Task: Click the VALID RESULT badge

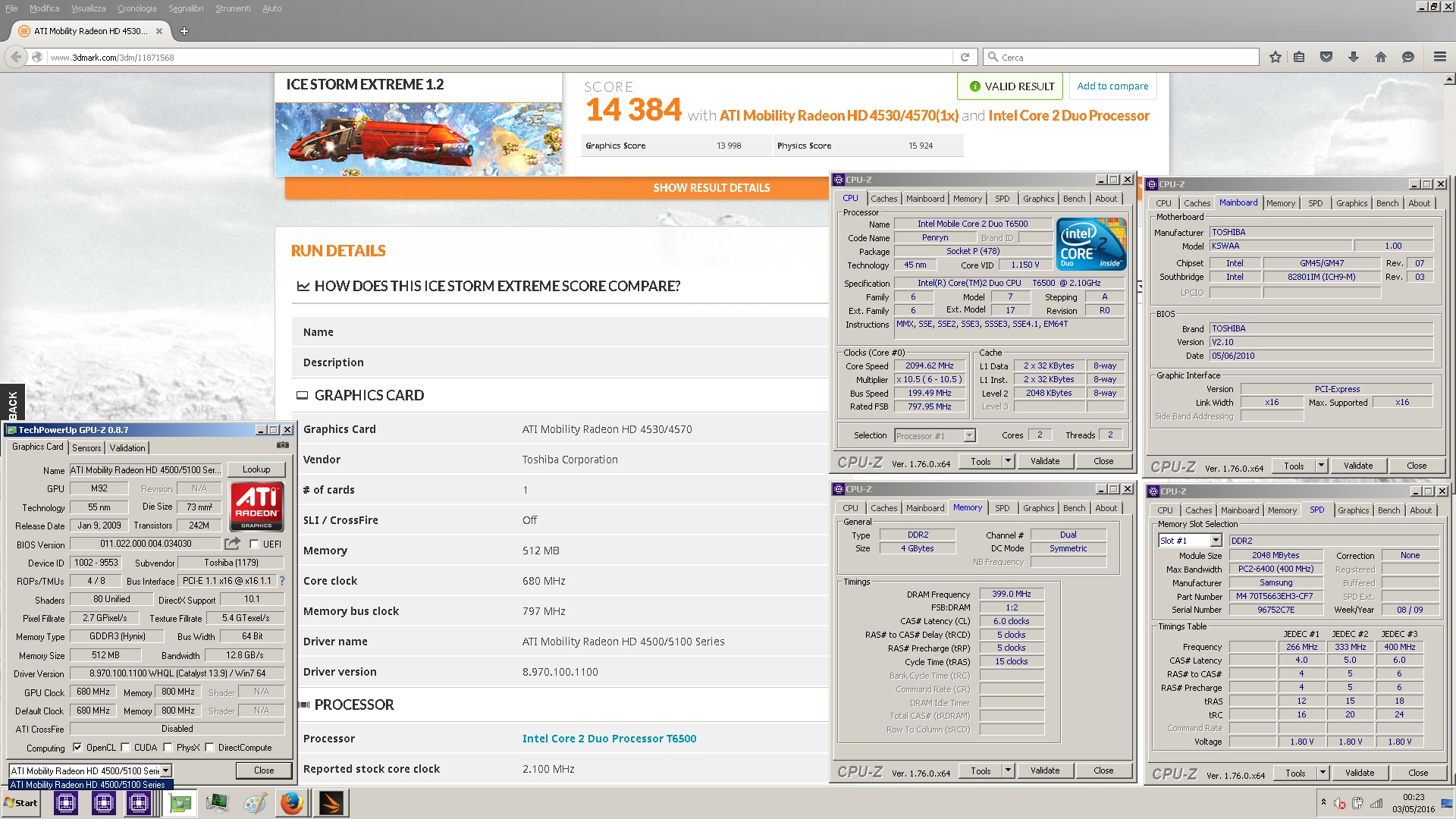Action: [x=1011, y=86]
